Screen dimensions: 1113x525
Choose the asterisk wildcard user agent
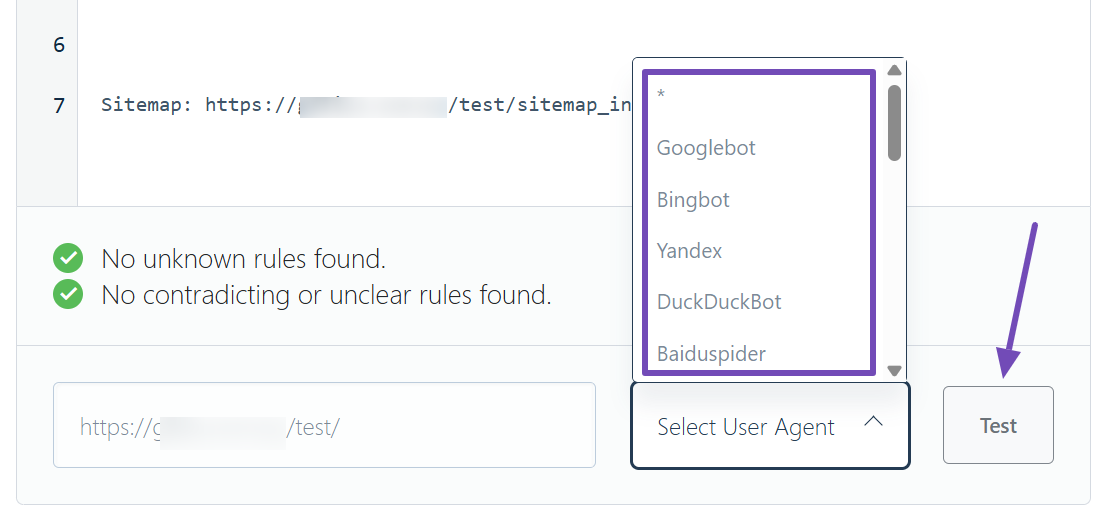coord(661,96)
